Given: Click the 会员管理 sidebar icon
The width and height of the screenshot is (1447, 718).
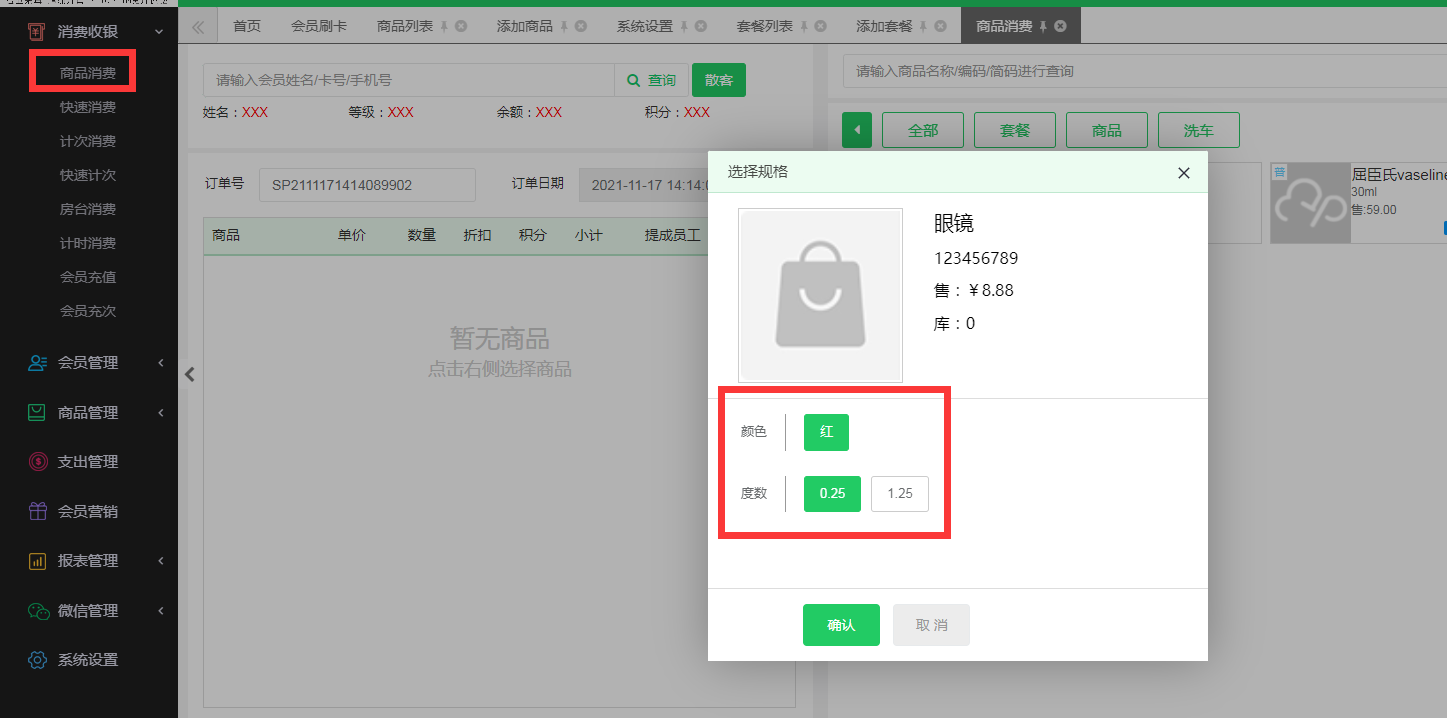Looking at the screenshot, I should pos(37,363).
